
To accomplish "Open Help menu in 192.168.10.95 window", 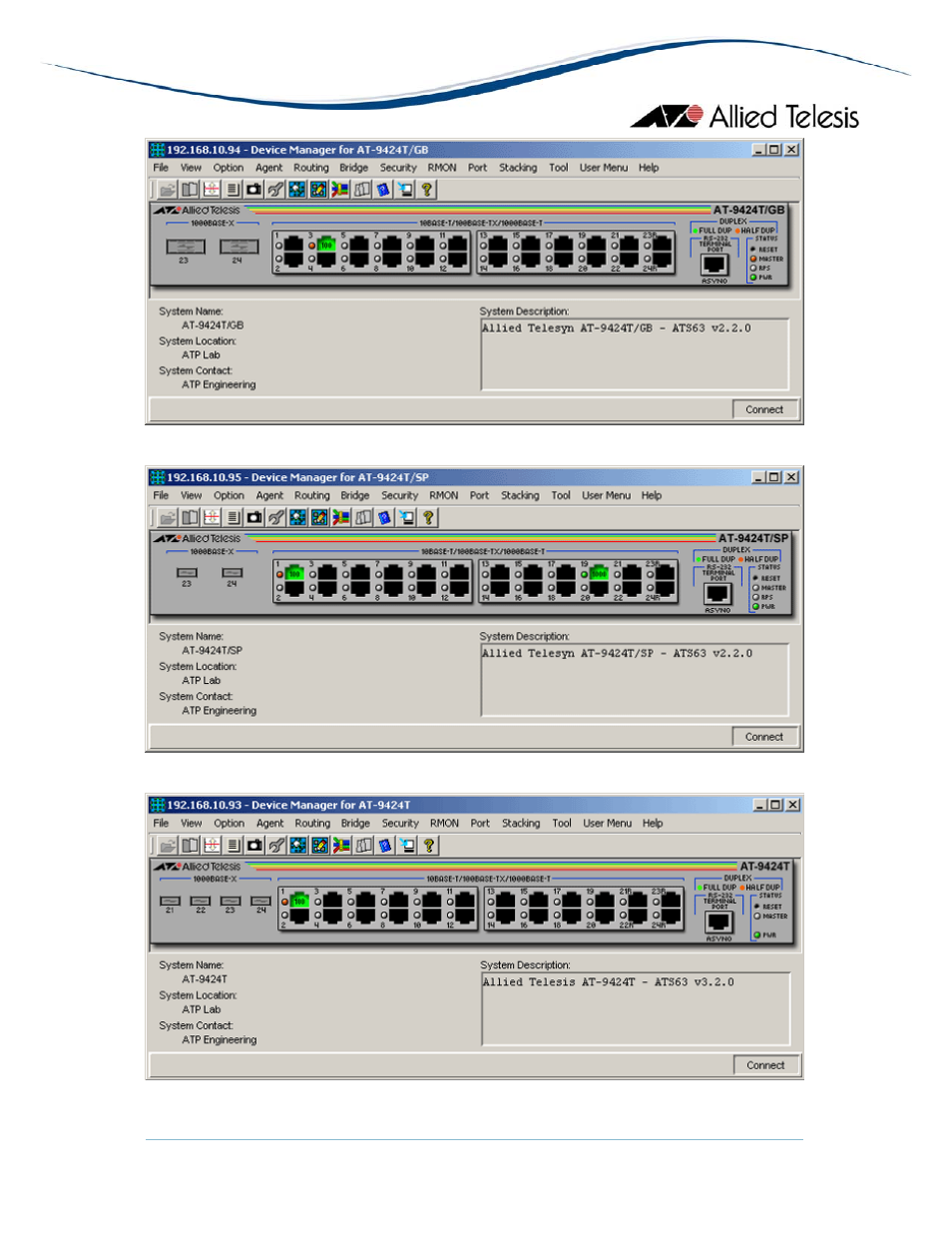I will pos(652,495).
